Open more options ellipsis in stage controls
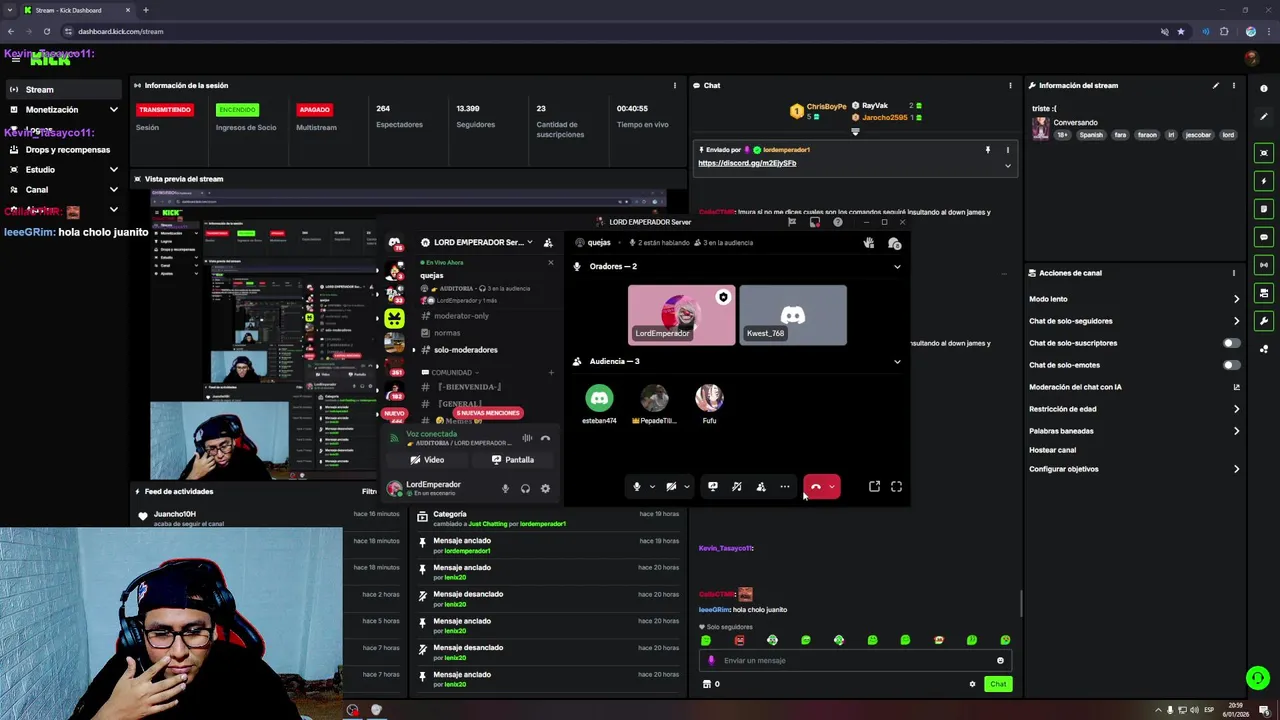This screenshot has height=720, width=1280. click(x=785, y=487)
